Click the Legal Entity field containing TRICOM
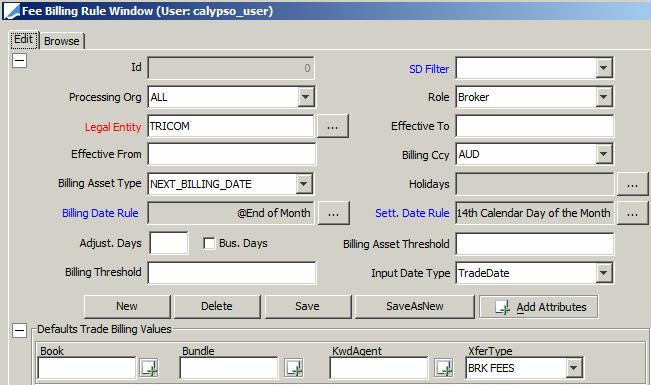 coord(231,126)
